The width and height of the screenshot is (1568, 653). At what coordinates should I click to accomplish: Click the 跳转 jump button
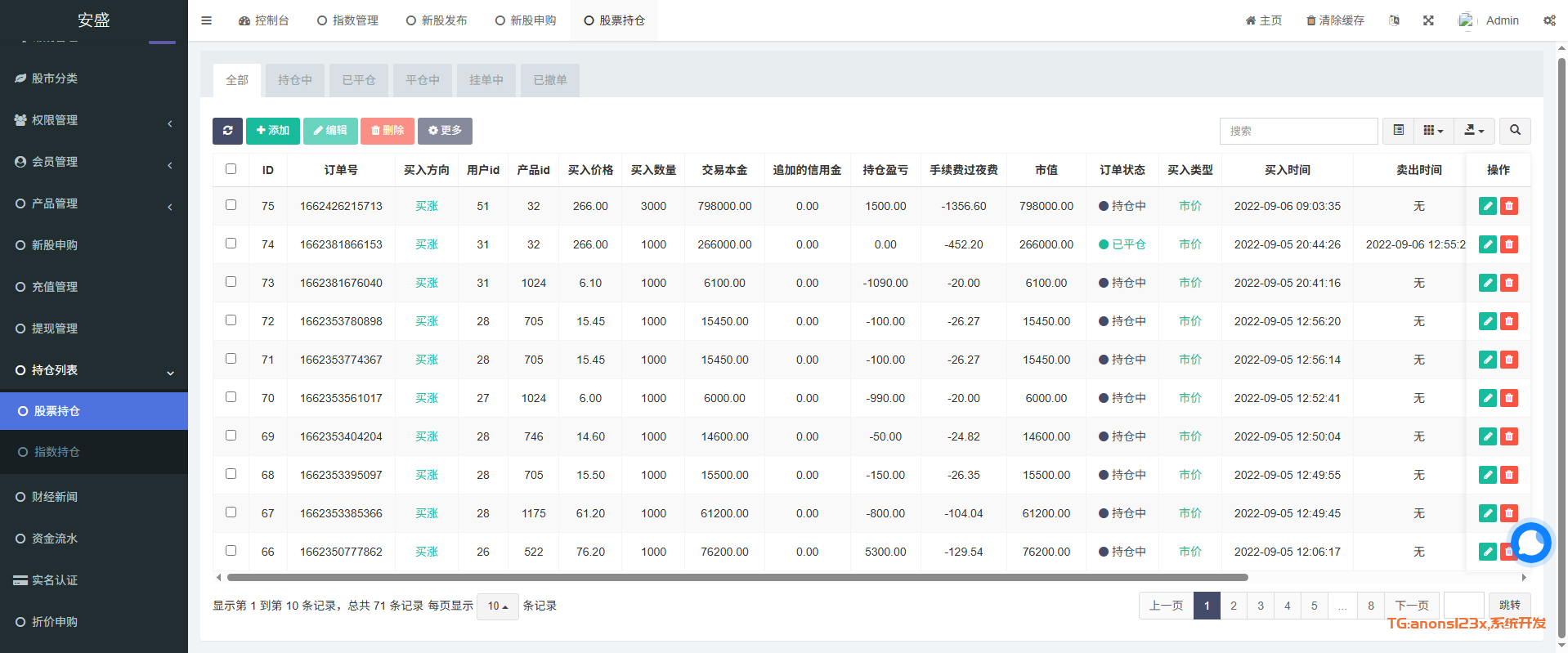click(1509, 606)
